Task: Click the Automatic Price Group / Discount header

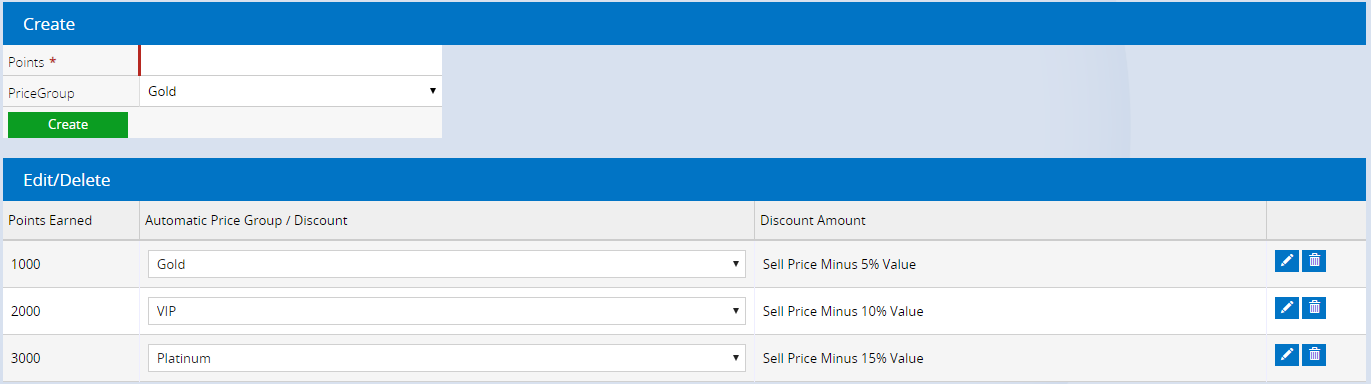Action: (246, 220)
